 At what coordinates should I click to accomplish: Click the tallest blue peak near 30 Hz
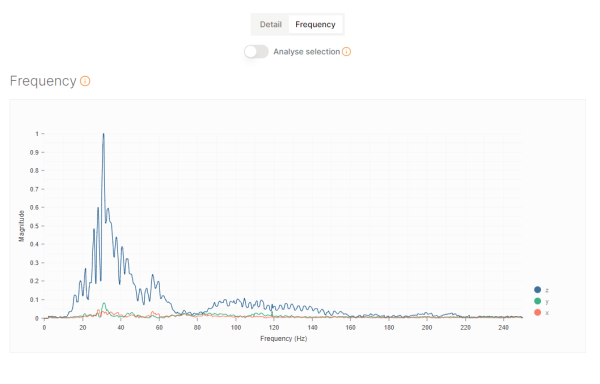[103, 134]
